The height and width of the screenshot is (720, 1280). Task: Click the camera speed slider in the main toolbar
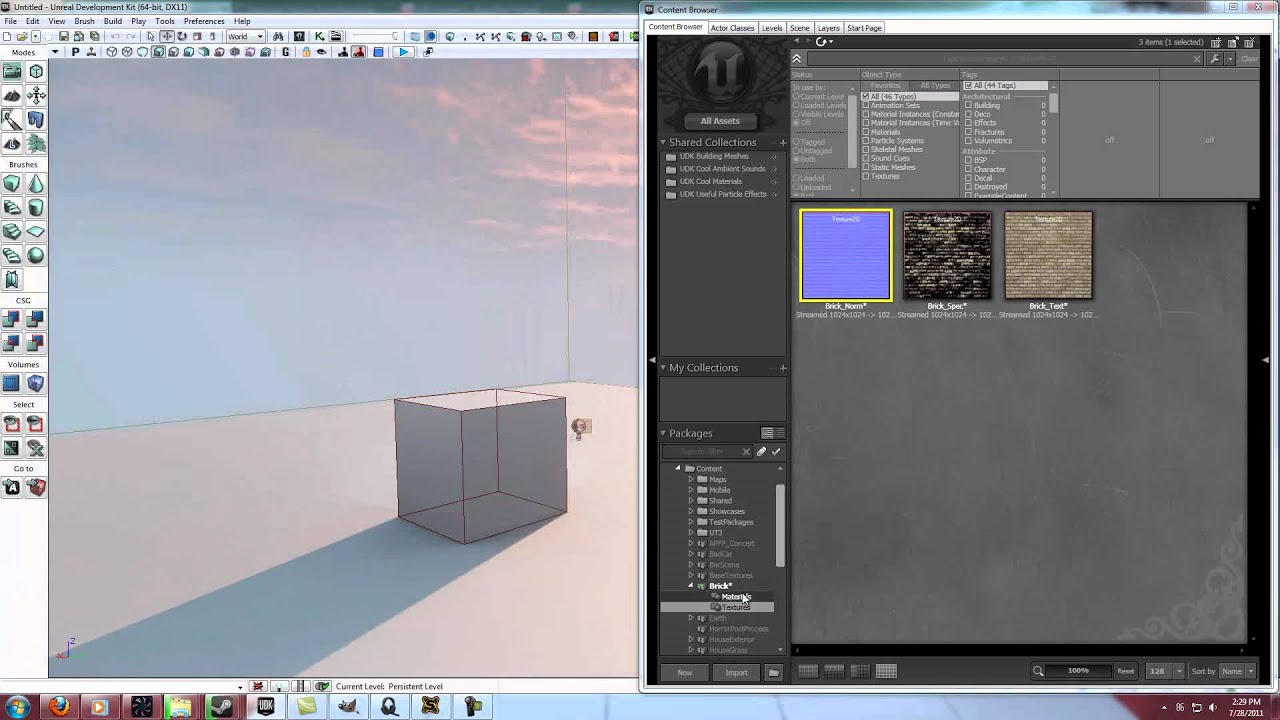(x=375, y=36)
